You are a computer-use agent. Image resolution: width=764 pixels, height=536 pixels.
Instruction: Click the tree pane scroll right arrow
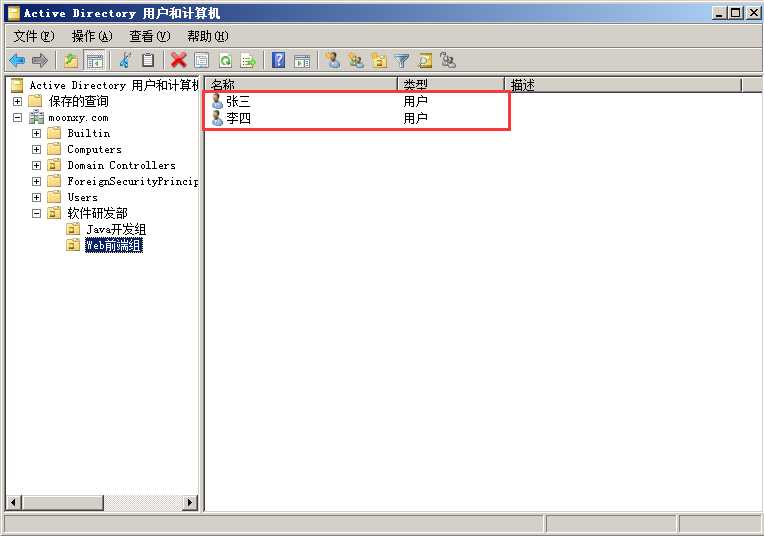189,502
